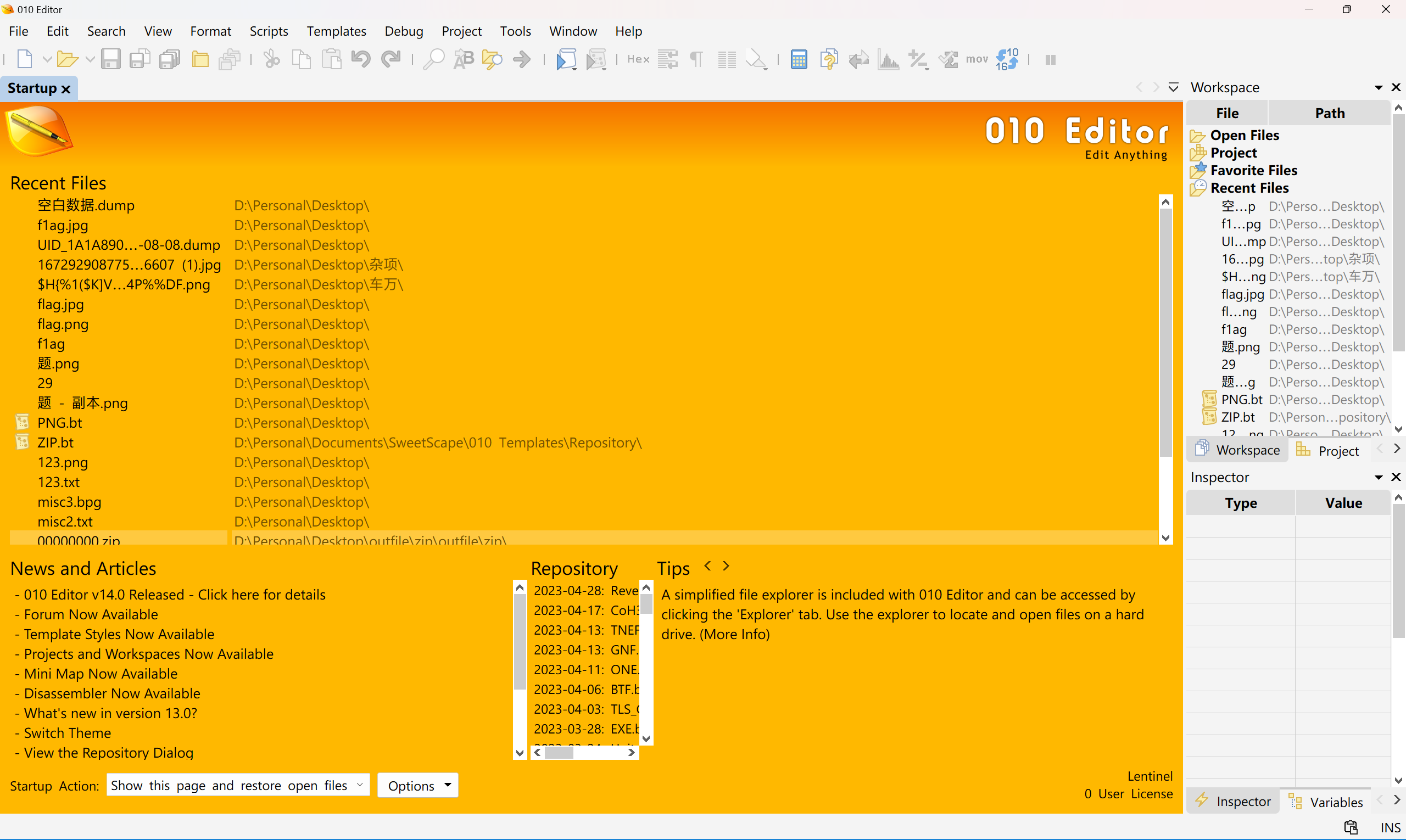Click the Workspace panel vertical scrollbar
Viewport: 1406px width, 840px height.
[1398, 268]
